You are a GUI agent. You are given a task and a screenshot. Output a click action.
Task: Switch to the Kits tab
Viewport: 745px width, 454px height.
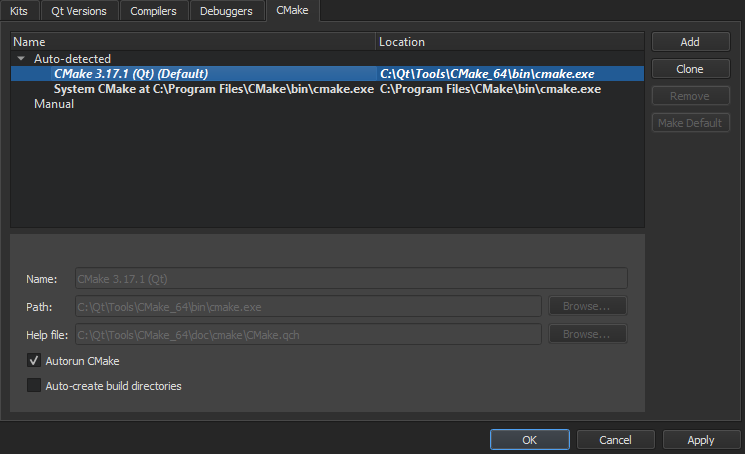[x=18, y=11]
